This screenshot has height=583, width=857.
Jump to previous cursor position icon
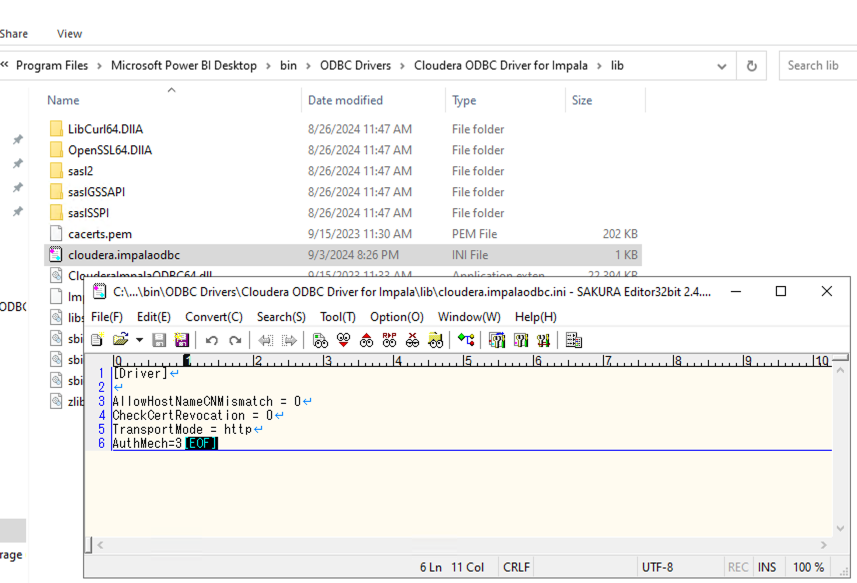[266, 340]
